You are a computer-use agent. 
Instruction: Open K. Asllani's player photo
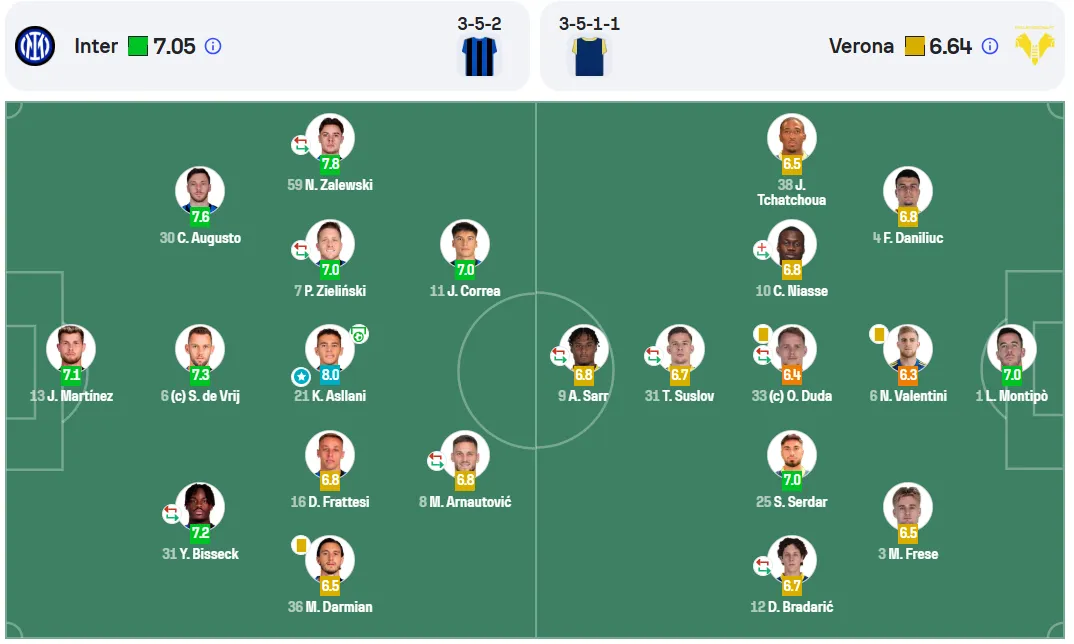[x=329, y=349]
